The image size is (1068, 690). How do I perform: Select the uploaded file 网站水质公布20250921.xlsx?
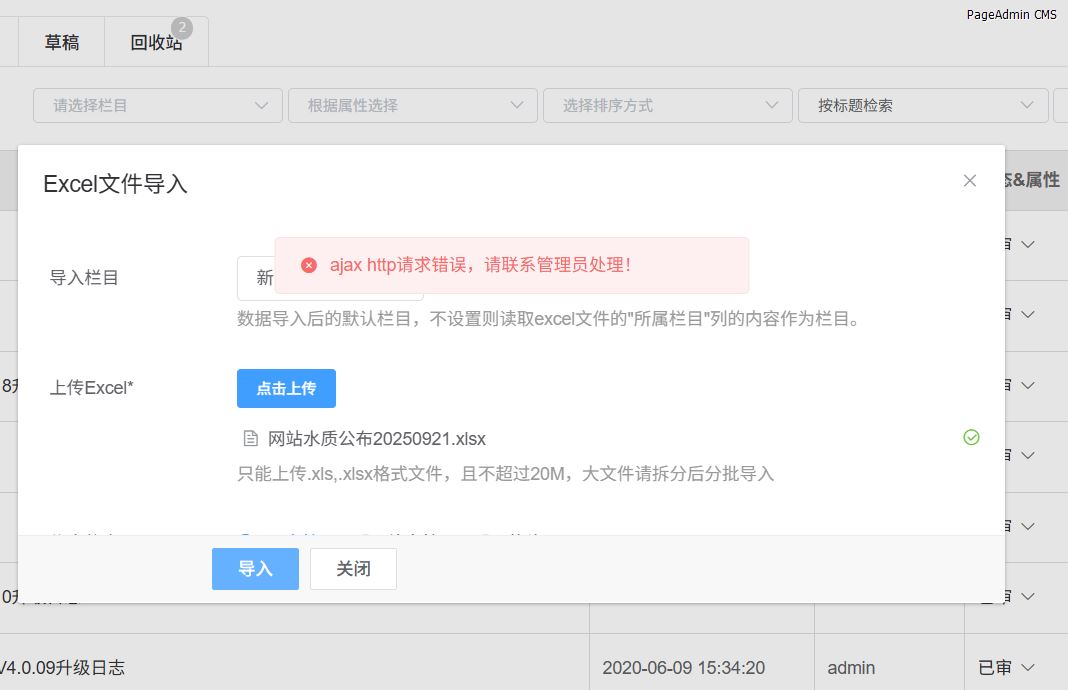coord(377,439)
